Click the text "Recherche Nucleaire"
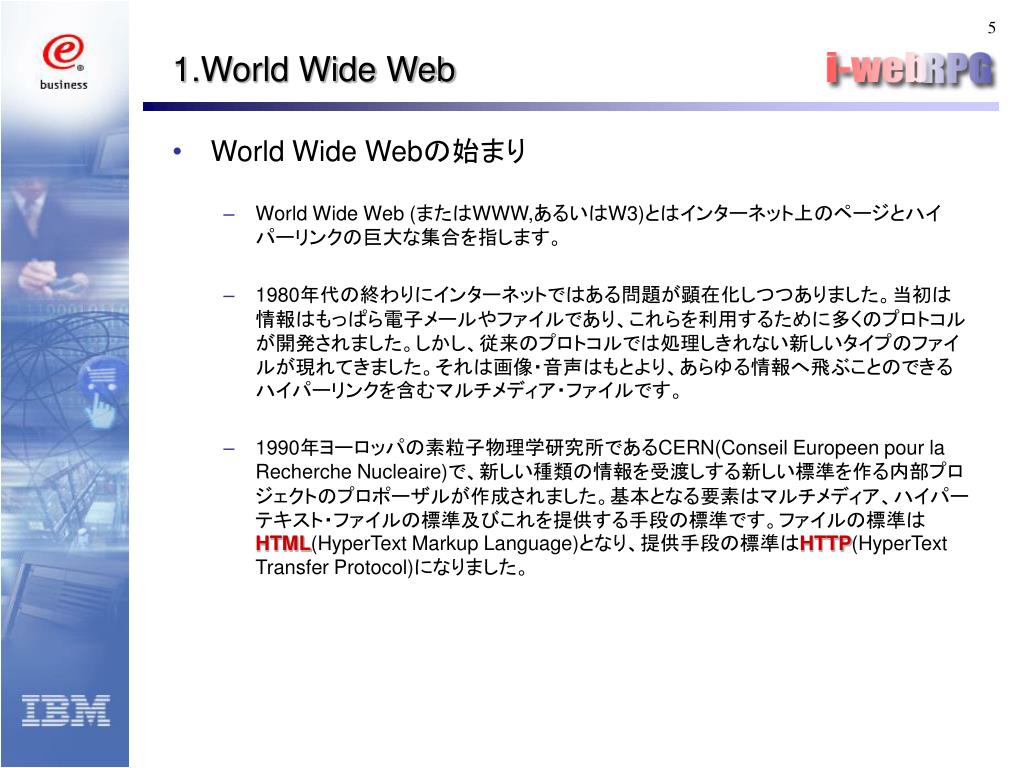This screenshot has height=768, width=1024. [349, 472]
